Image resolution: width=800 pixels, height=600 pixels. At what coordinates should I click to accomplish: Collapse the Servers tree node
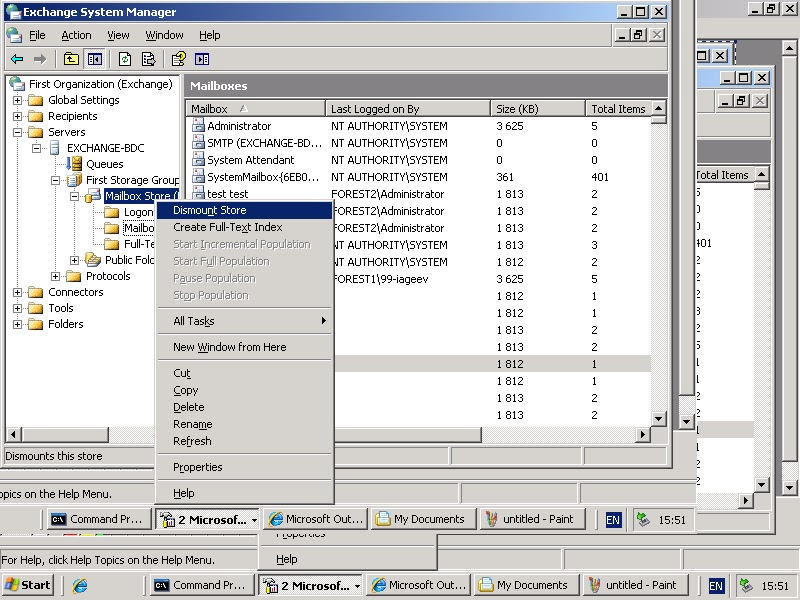tap(17, 132)
